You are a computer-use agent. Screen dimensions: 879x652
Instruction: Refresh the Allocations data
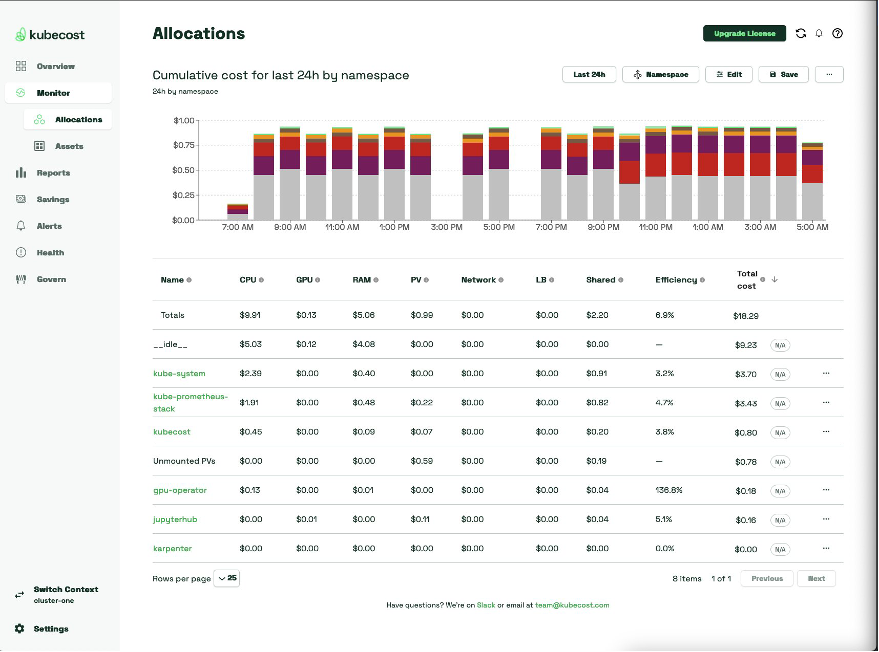[800, 33]
